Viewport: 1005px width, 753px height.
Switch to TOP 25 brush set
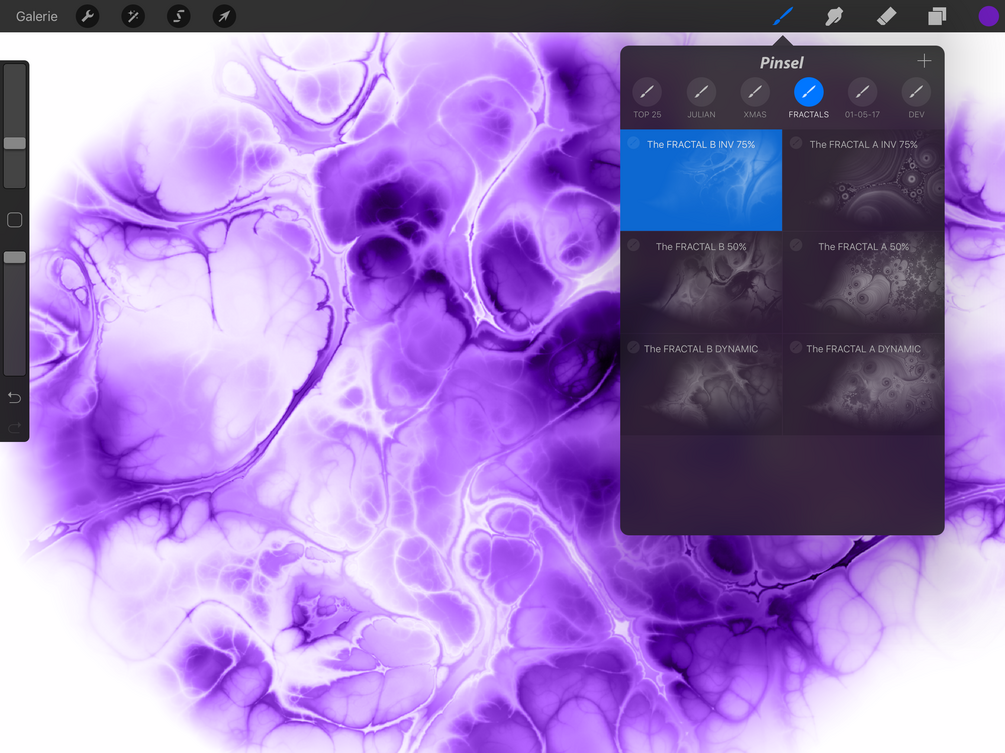(x=647, y=98)
